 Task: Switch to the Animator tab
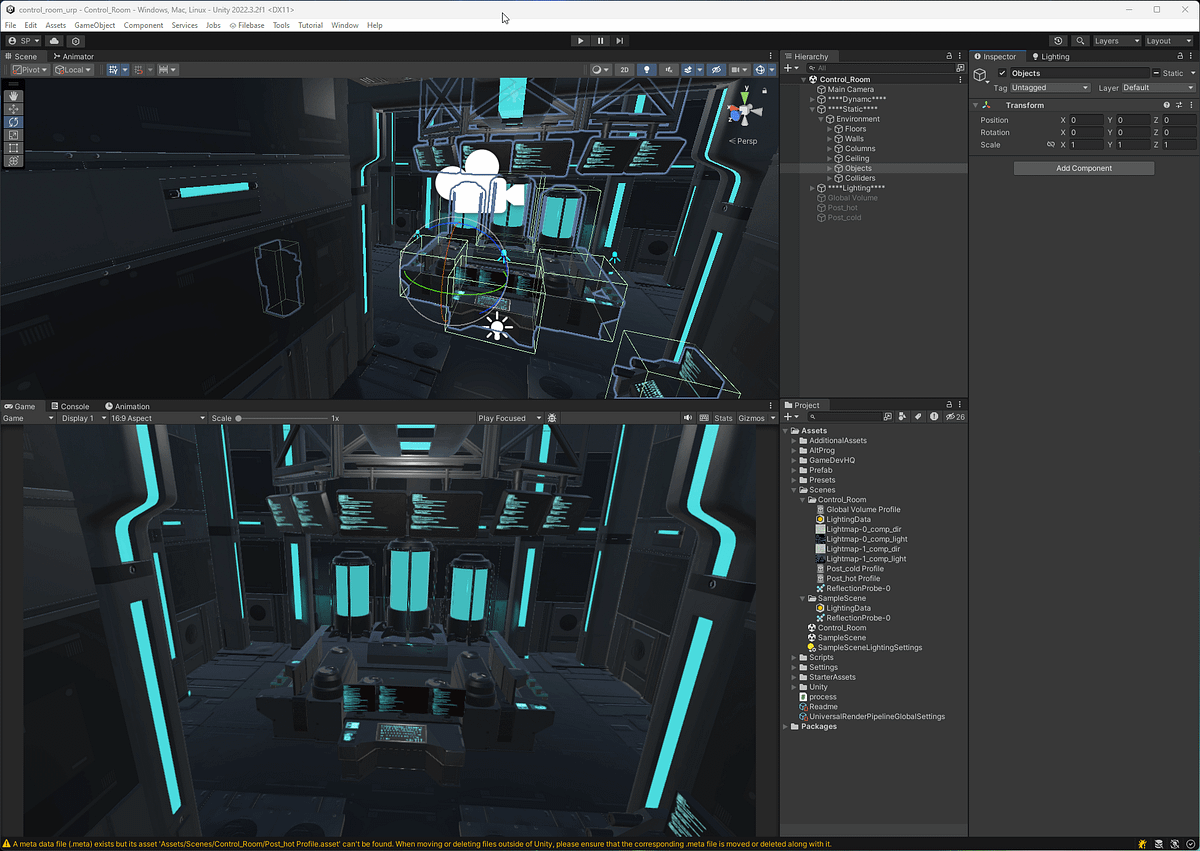73,57
